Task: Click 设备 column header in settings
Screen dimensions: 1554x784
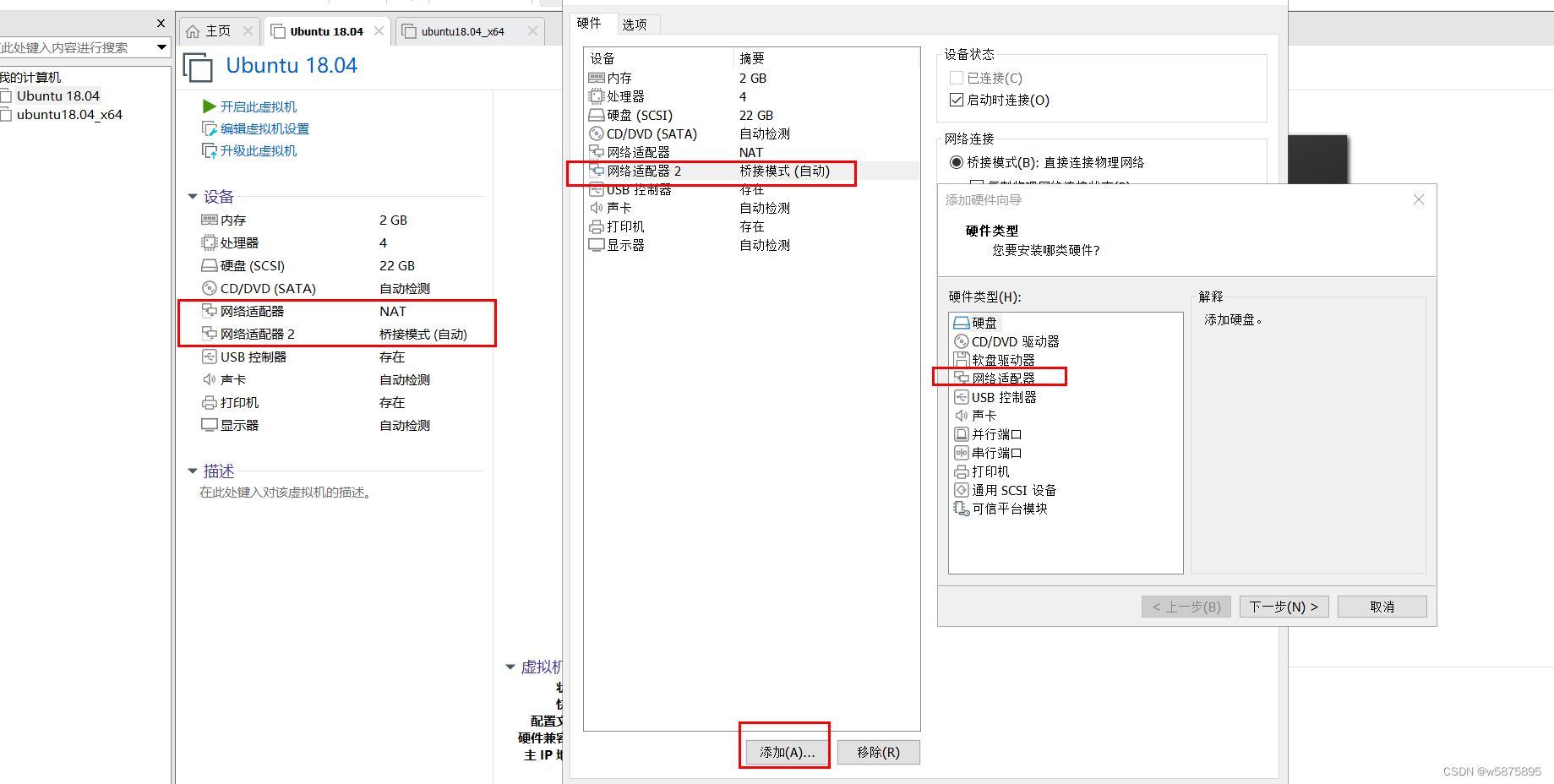Action: pyautogui.click(x=659, y=58)
